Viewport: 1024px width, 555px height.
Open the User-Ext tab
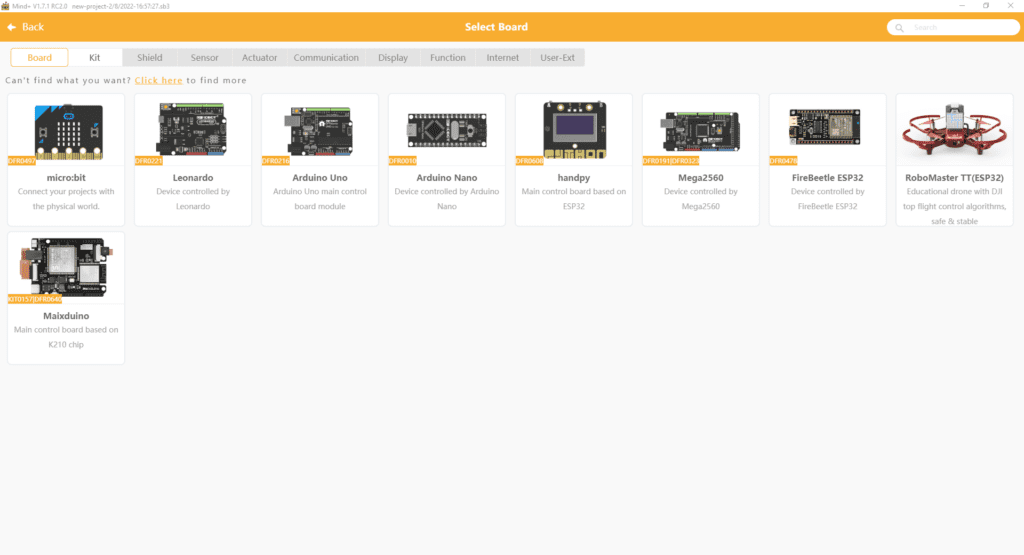[557, 57]
